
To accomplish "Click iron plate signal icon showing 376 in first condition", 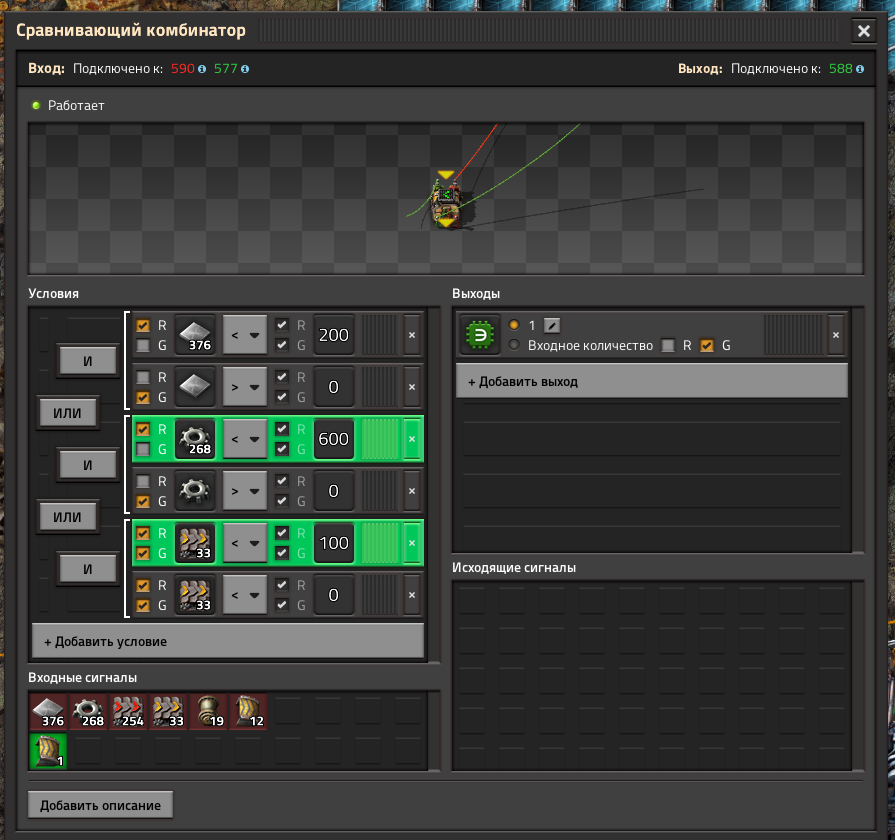I will pos(195,335).
